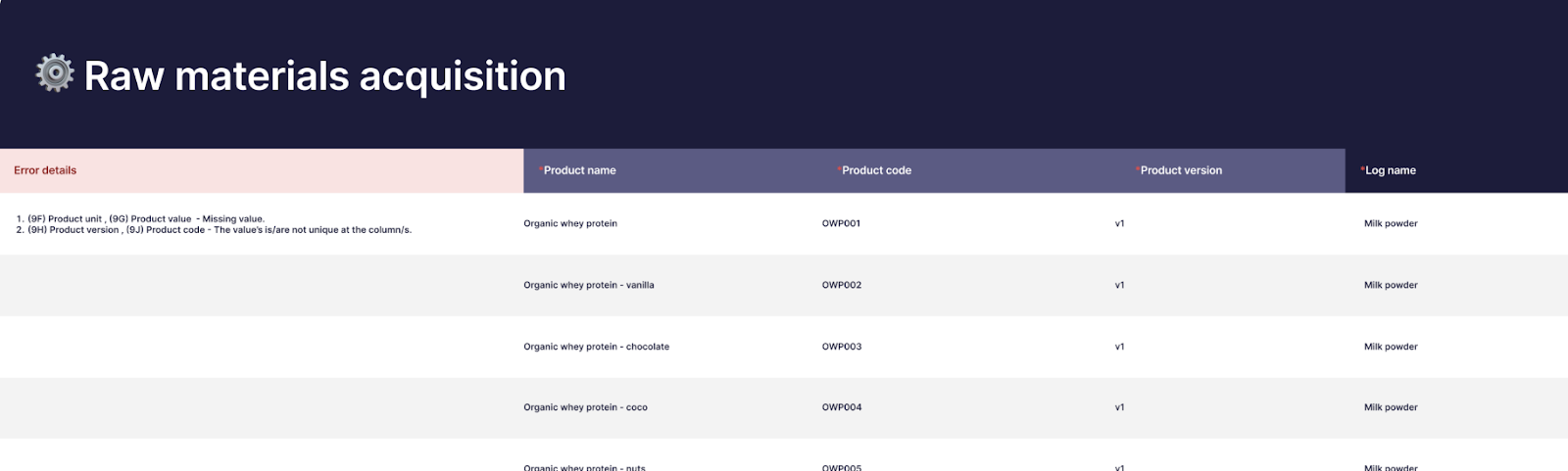Open the error details text in first row
The height and width of the screenshot is (471, 1568).
click(214, 224)
